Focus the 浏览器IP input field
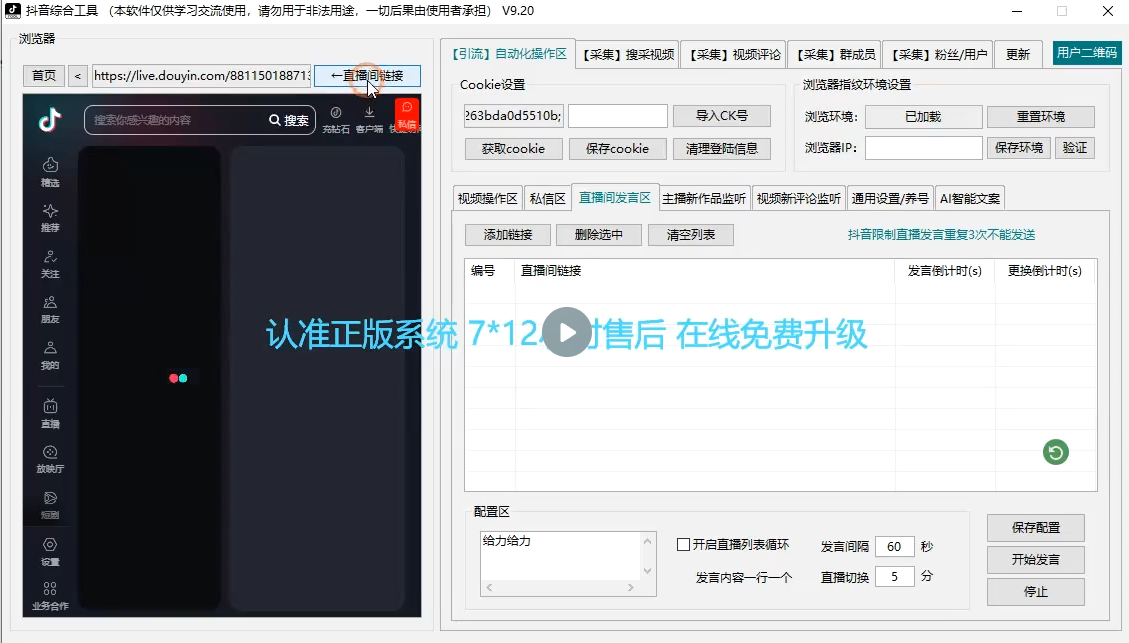Image resolution: width=1129 pixels, height=643 pixels. (x=923, y=148)
